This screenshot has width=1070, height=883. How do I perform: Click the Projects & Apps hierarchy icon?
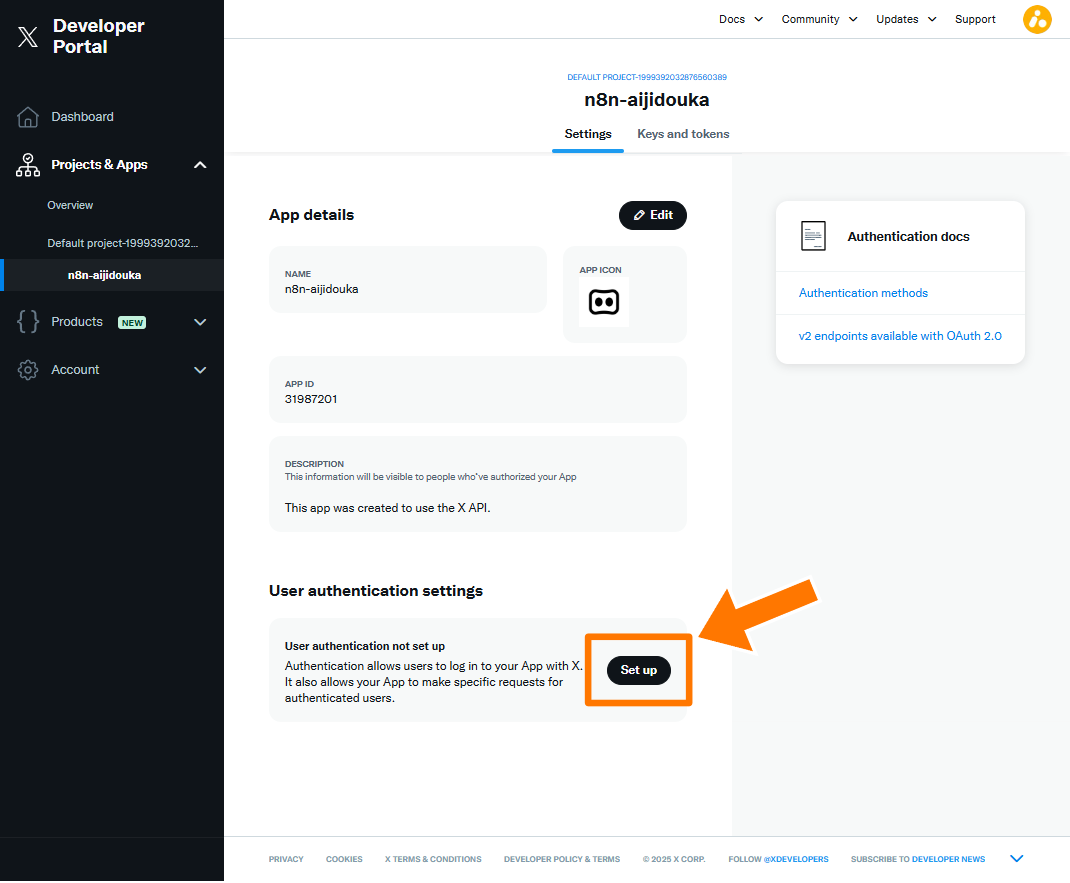pos(28,165)
